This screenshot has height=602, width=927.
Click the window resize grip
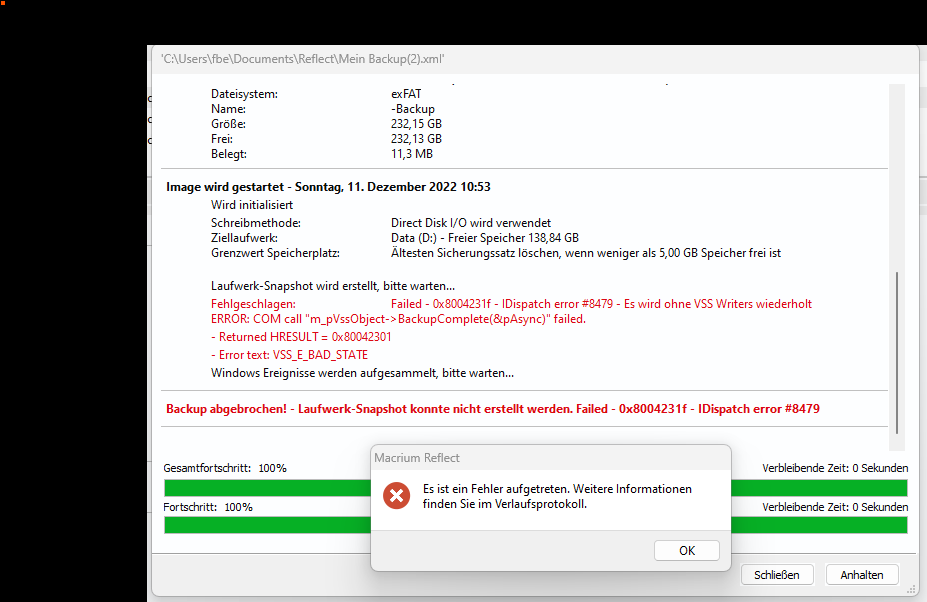tap(910, 590)
